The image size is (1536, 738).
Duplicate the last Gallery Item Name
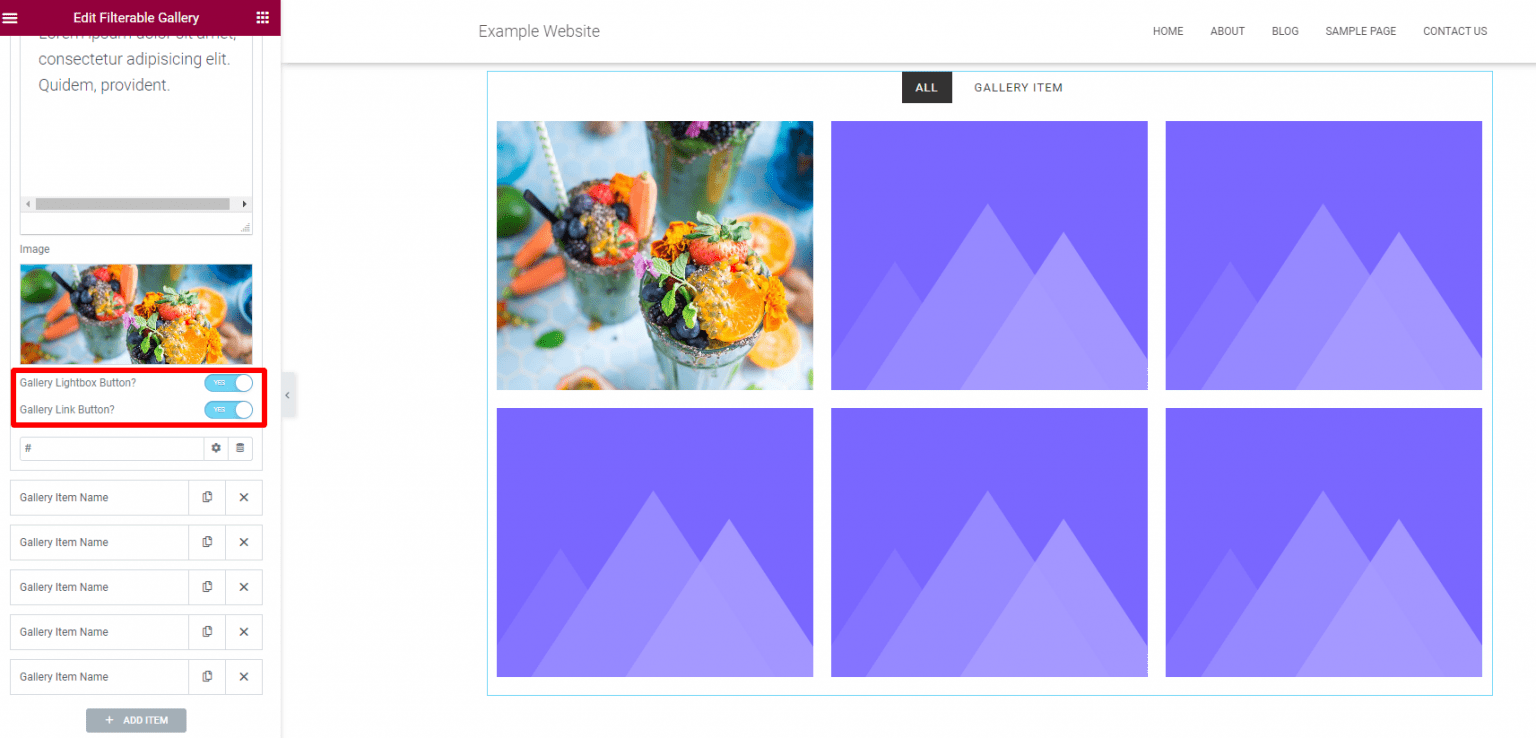[x=207, y=677]
